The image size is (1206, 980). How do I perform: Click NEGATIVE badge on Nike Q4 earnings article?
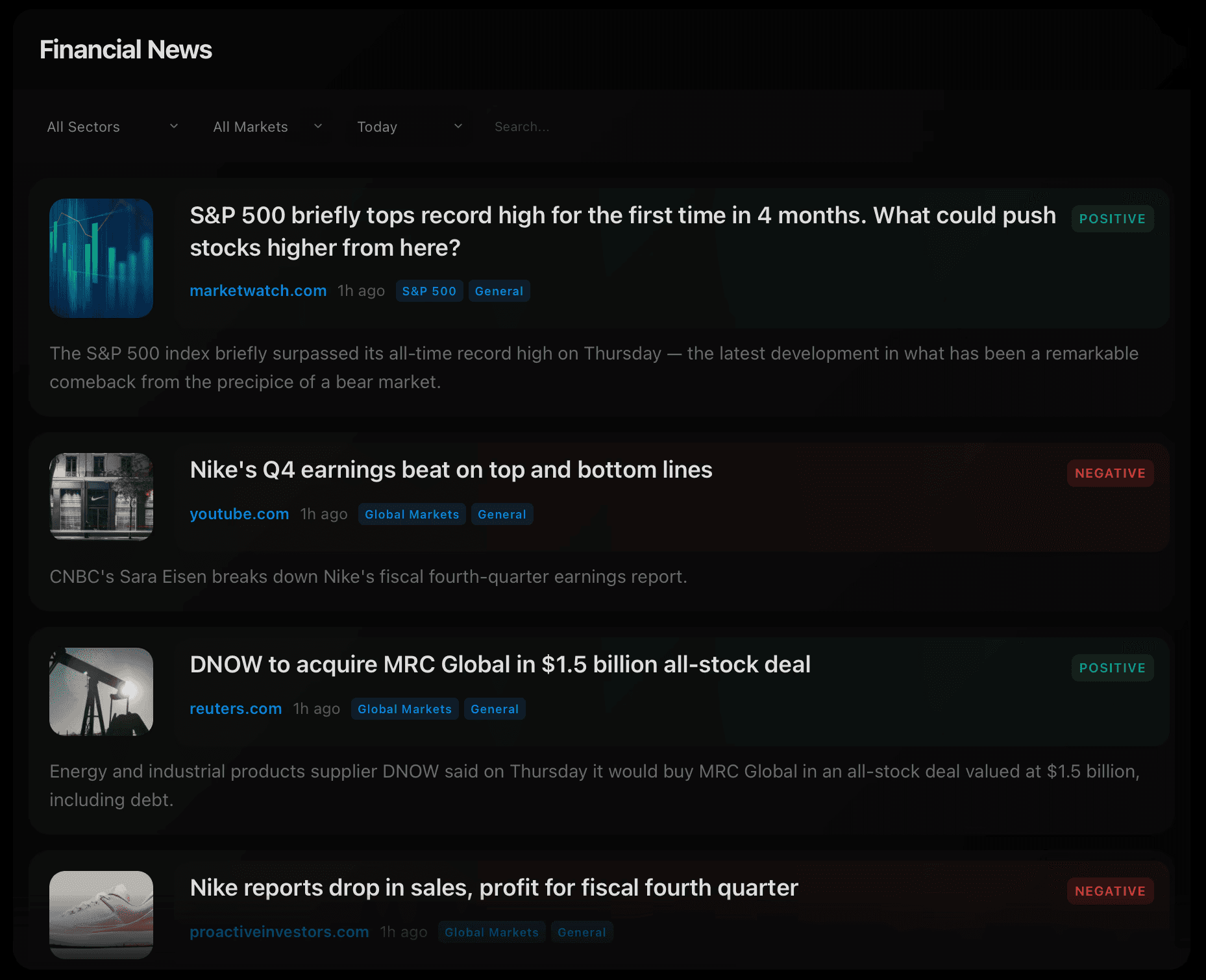(x=1111, y=473)
